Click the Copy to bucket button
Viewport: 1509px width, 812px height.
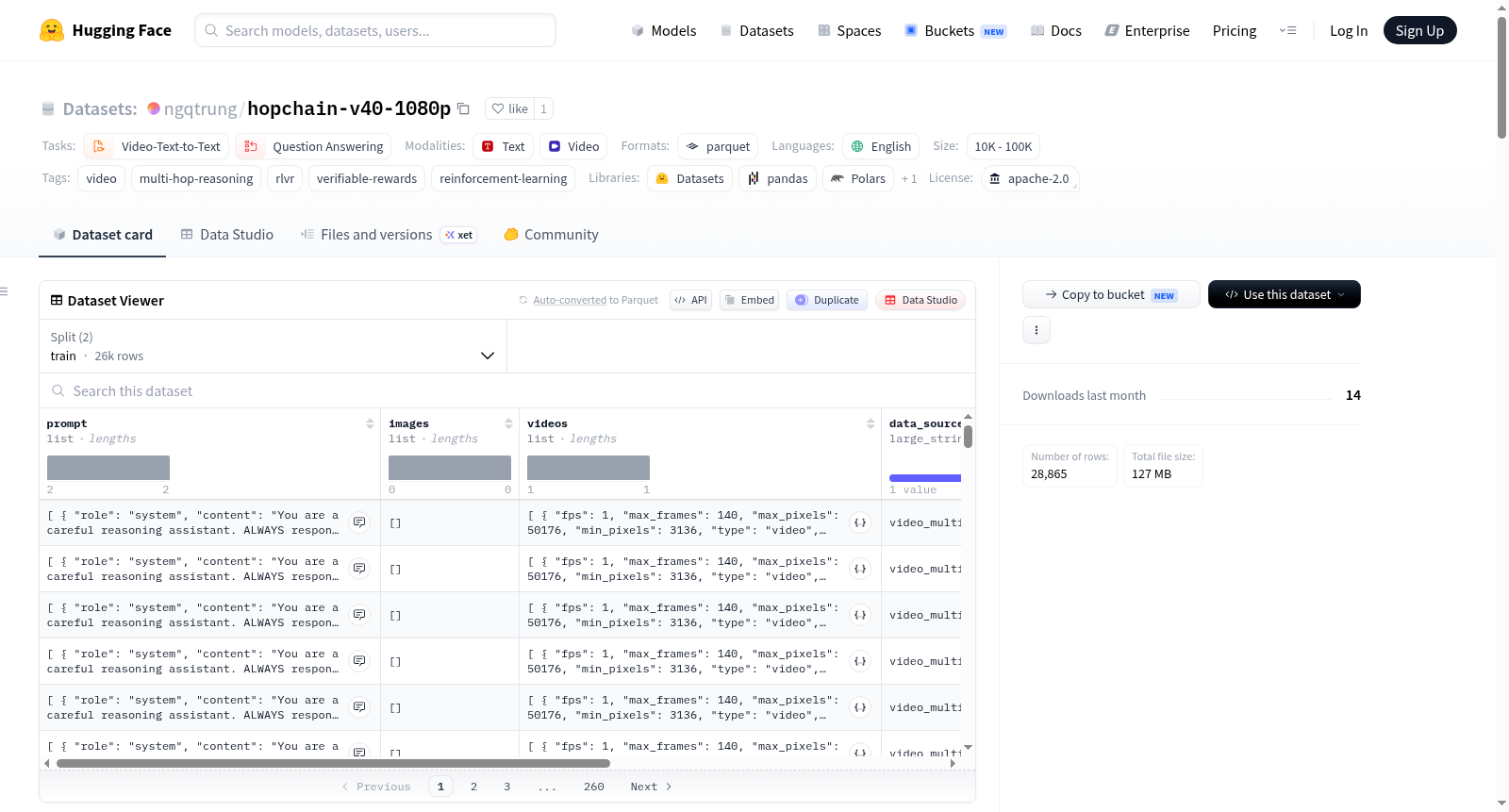tap(1111, 294)
